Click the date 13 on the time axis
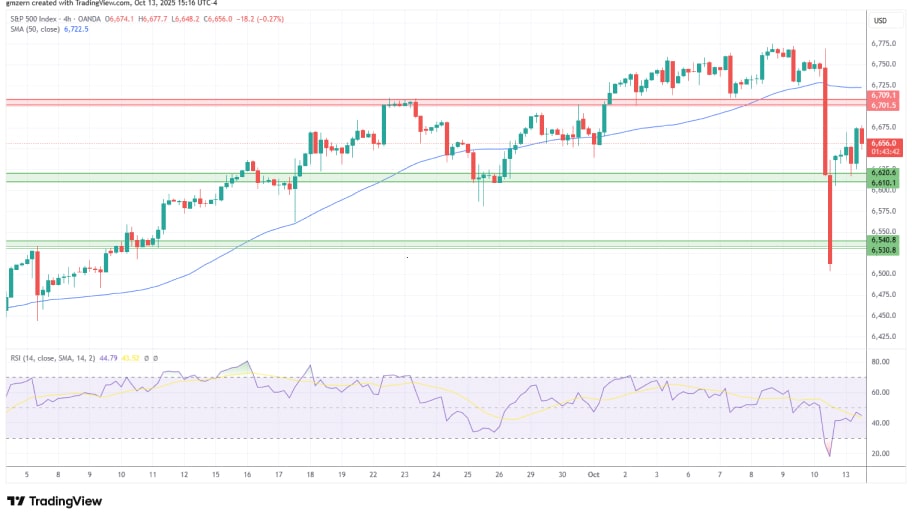The width and height of the screenshot is (912, 513). (848, 476)
